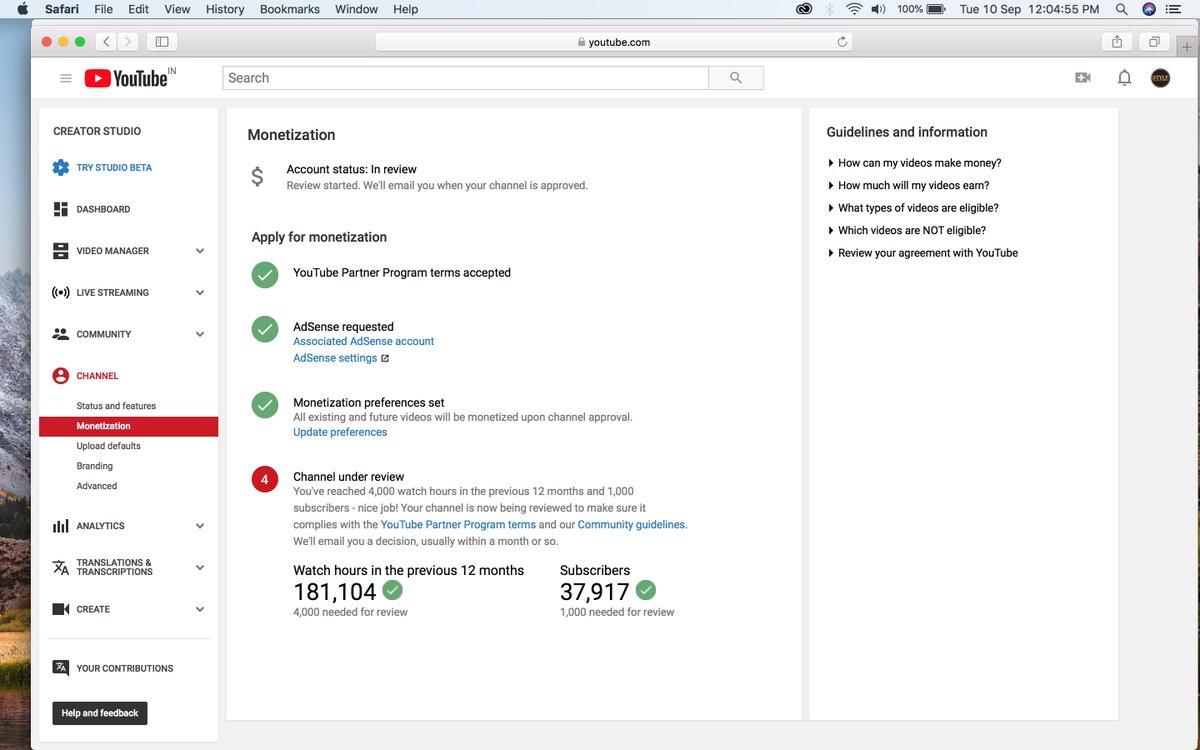Viewport: 1200px width, 750px height.
Task: Expand the Video Manager section chevron
Action: coord(200,251)
